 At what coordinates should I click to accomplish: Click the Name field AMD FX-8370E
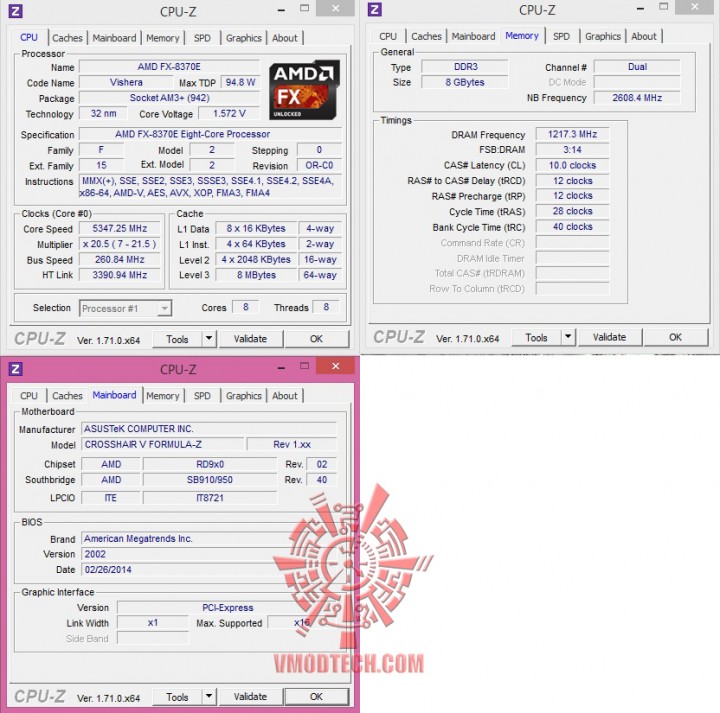(x=169, y=67)
